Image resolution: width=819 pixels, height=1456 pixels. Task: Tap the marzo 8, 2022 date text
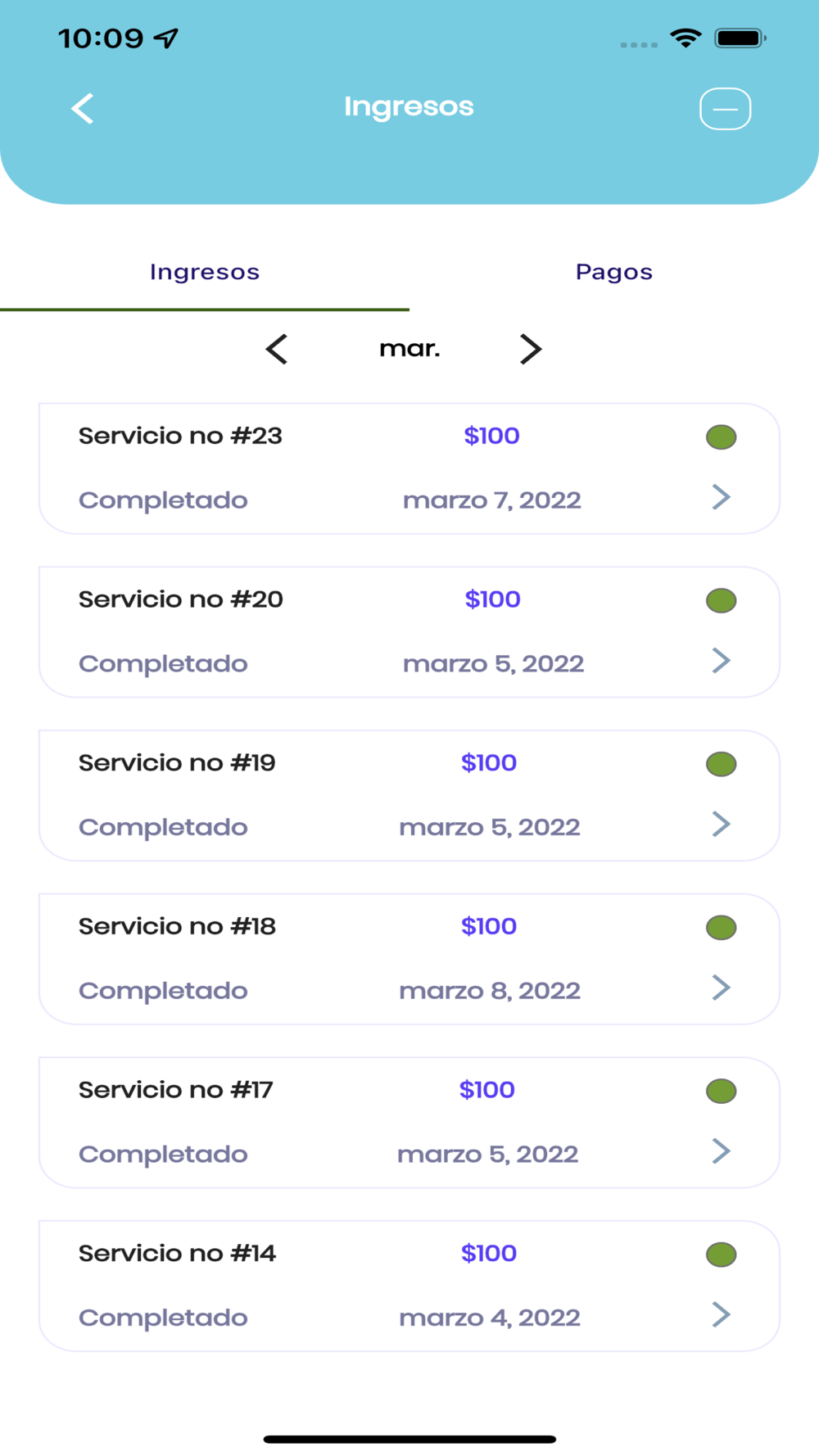[x=490, y=991]
